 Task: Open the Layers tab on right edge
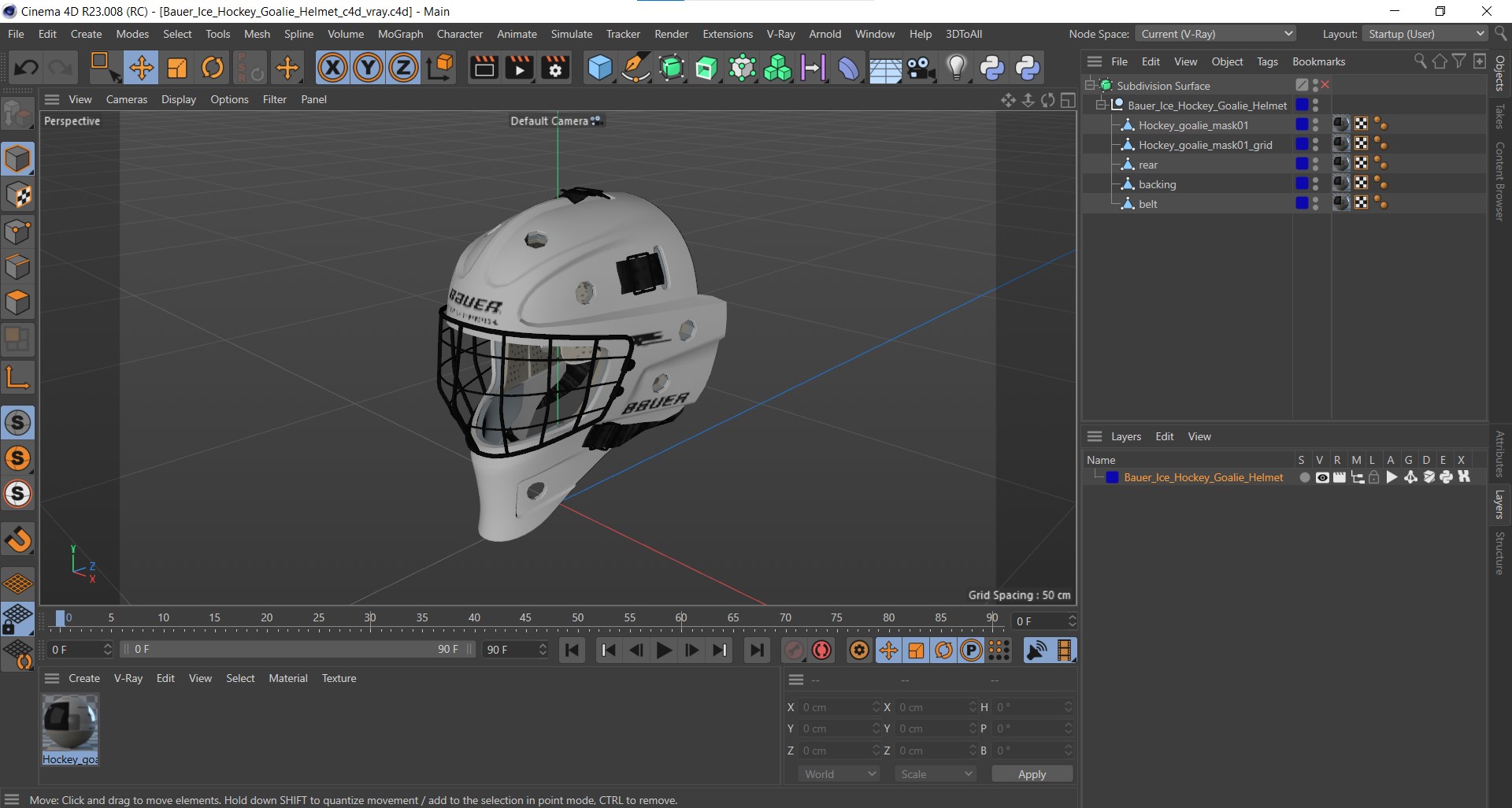[1499, 504]
